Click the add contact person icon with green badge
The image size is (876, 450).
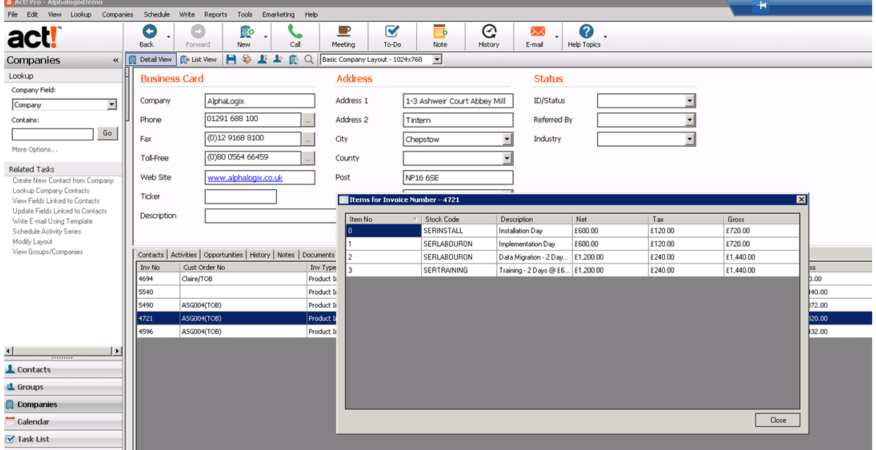tap(262, 59)
